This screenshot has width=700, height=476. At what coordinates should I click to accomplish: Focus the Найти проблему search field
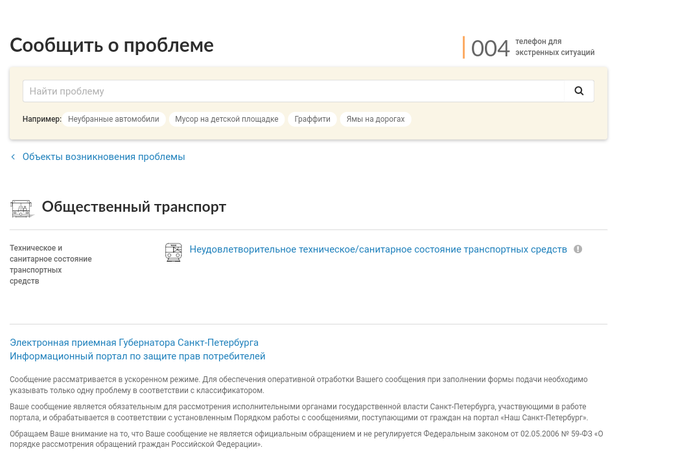[x=295, y=91]
